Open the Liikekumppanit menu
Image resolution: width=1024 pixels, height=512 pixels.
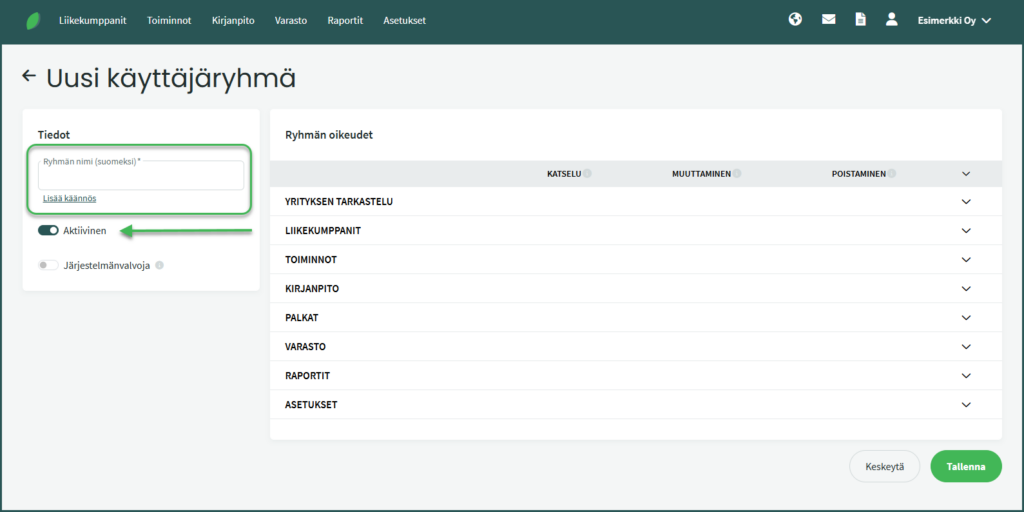tap(93, 20)
